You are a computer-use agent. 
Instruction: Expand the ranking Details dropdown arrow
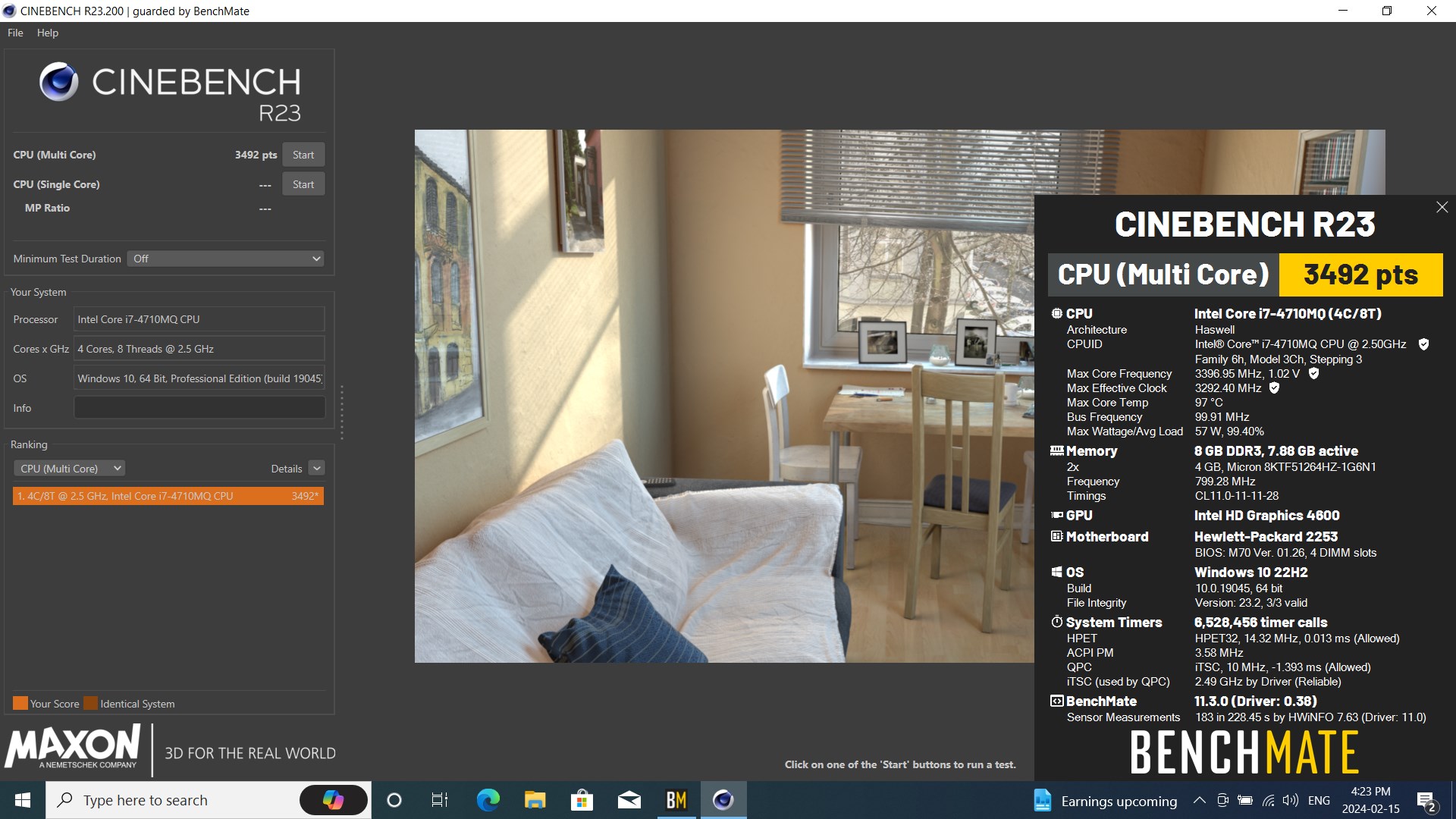pos(317,469)
